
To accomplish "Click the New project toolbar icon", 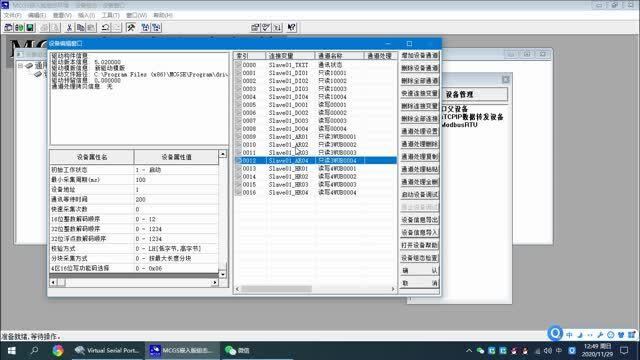I will coord(8,27).
